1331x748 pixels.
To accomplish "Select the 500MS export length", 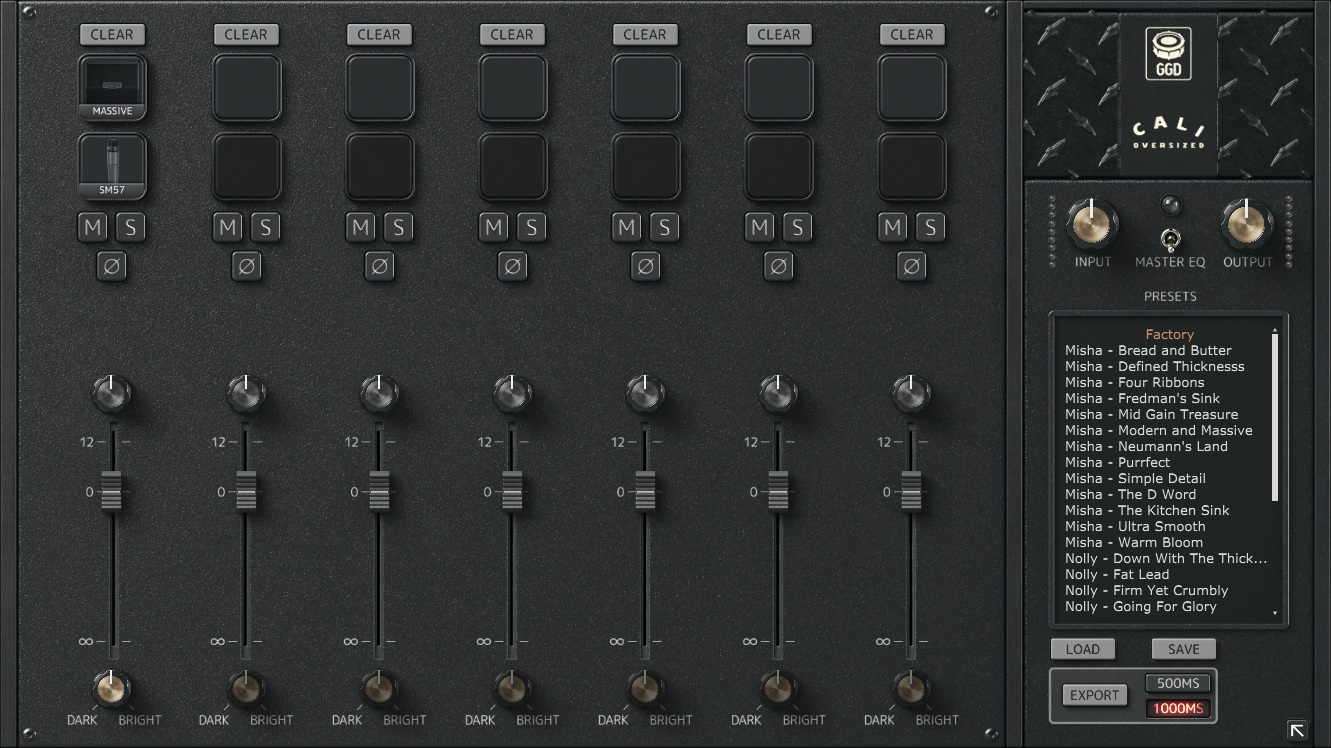I will pos(1178,683).
